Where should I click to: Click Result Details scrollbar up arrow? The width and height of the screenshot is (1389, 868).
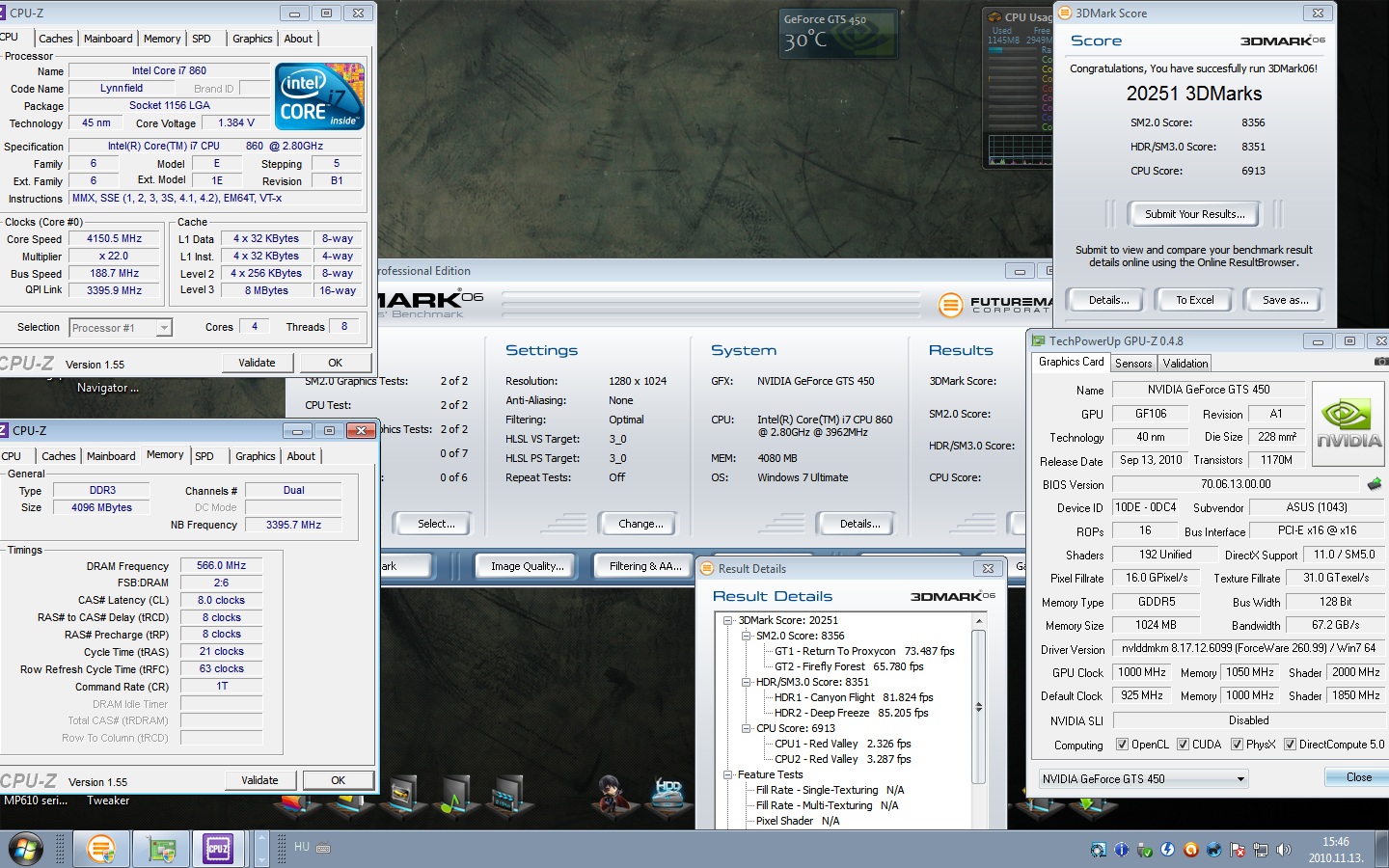click(x=978, y=621)
